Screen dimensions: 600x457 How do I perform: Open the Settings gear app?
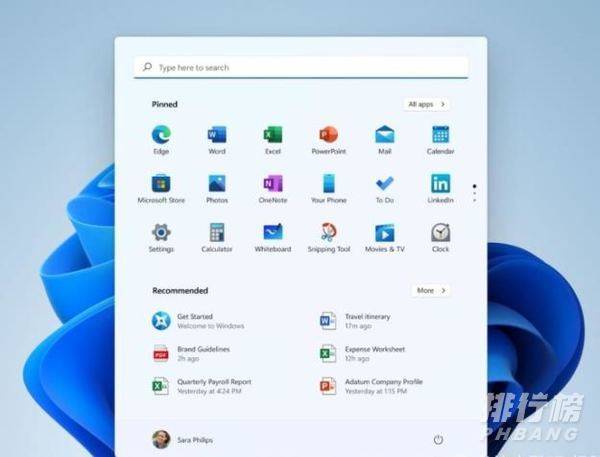click(161, 233)
